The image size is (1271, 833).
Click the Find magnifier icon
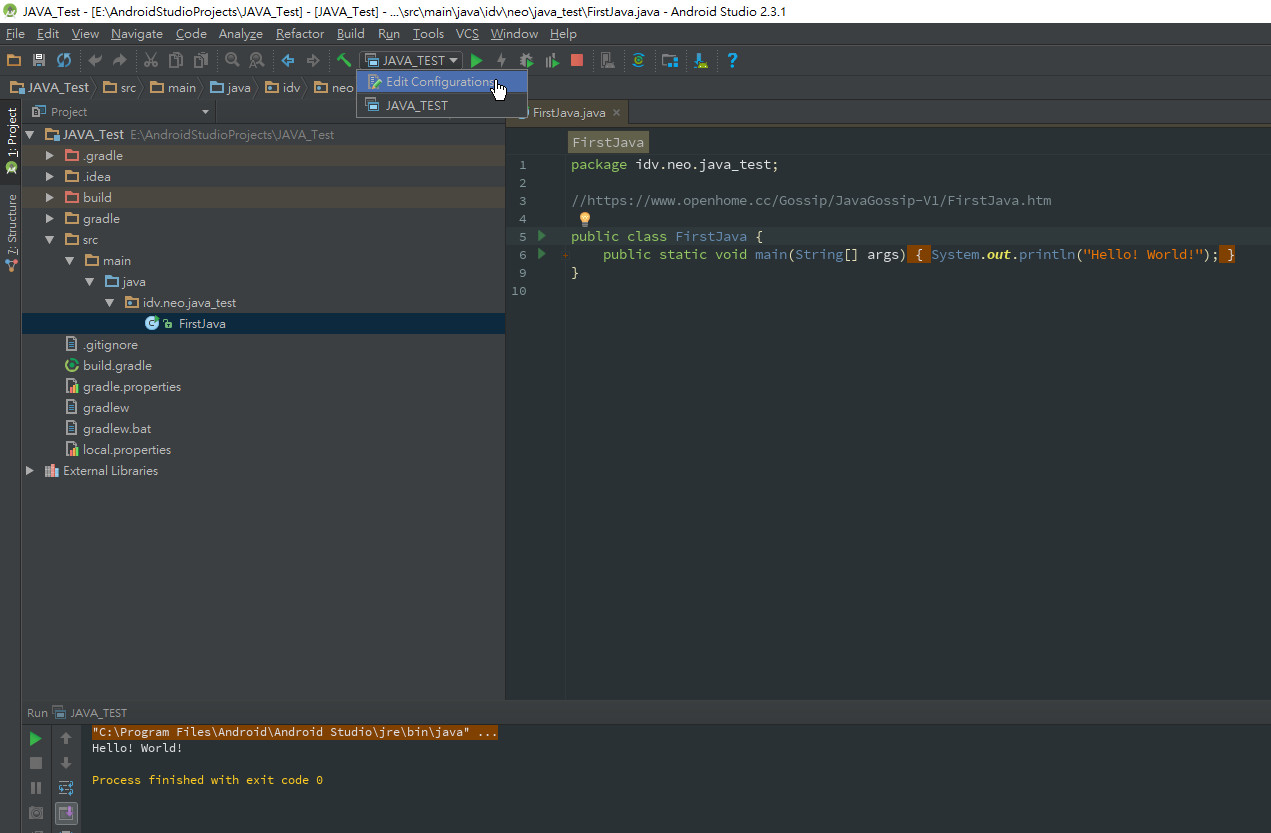(x=232, y=61)
